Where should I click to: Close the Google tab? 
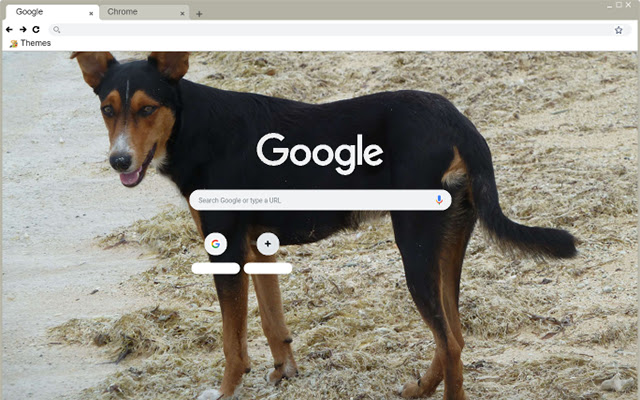[x=91, y=13]
